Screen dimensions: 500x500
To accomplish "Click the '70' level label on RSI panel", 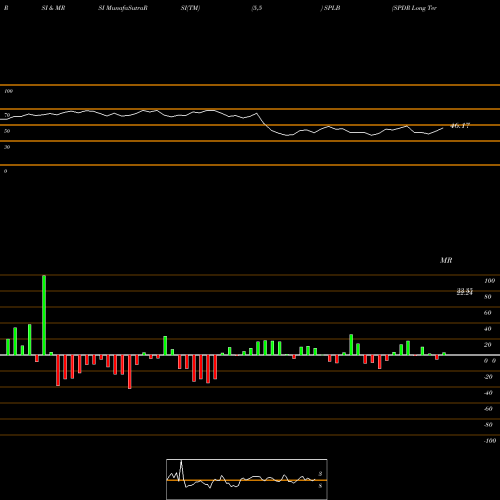I will pos(7,115).
